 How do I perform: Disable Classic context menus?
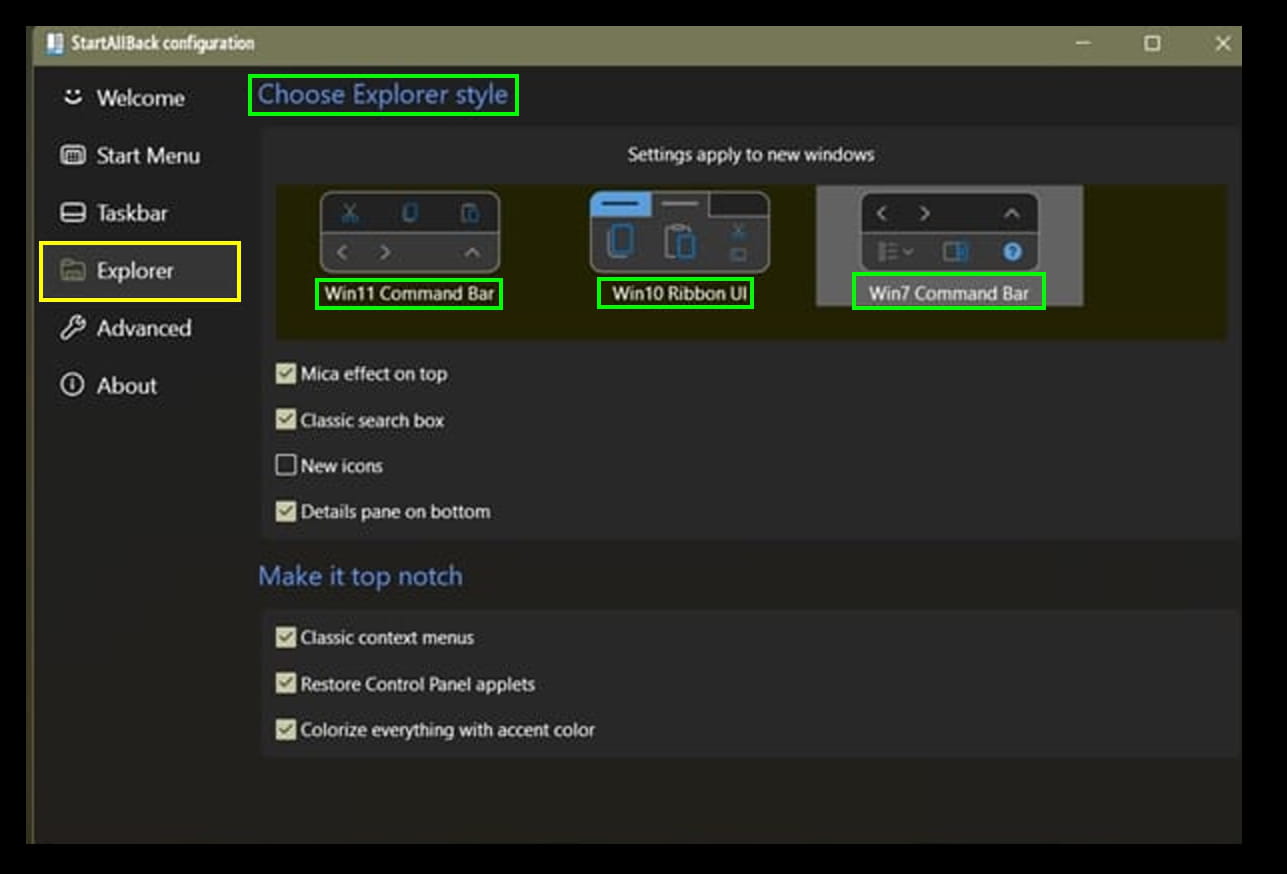286,638
